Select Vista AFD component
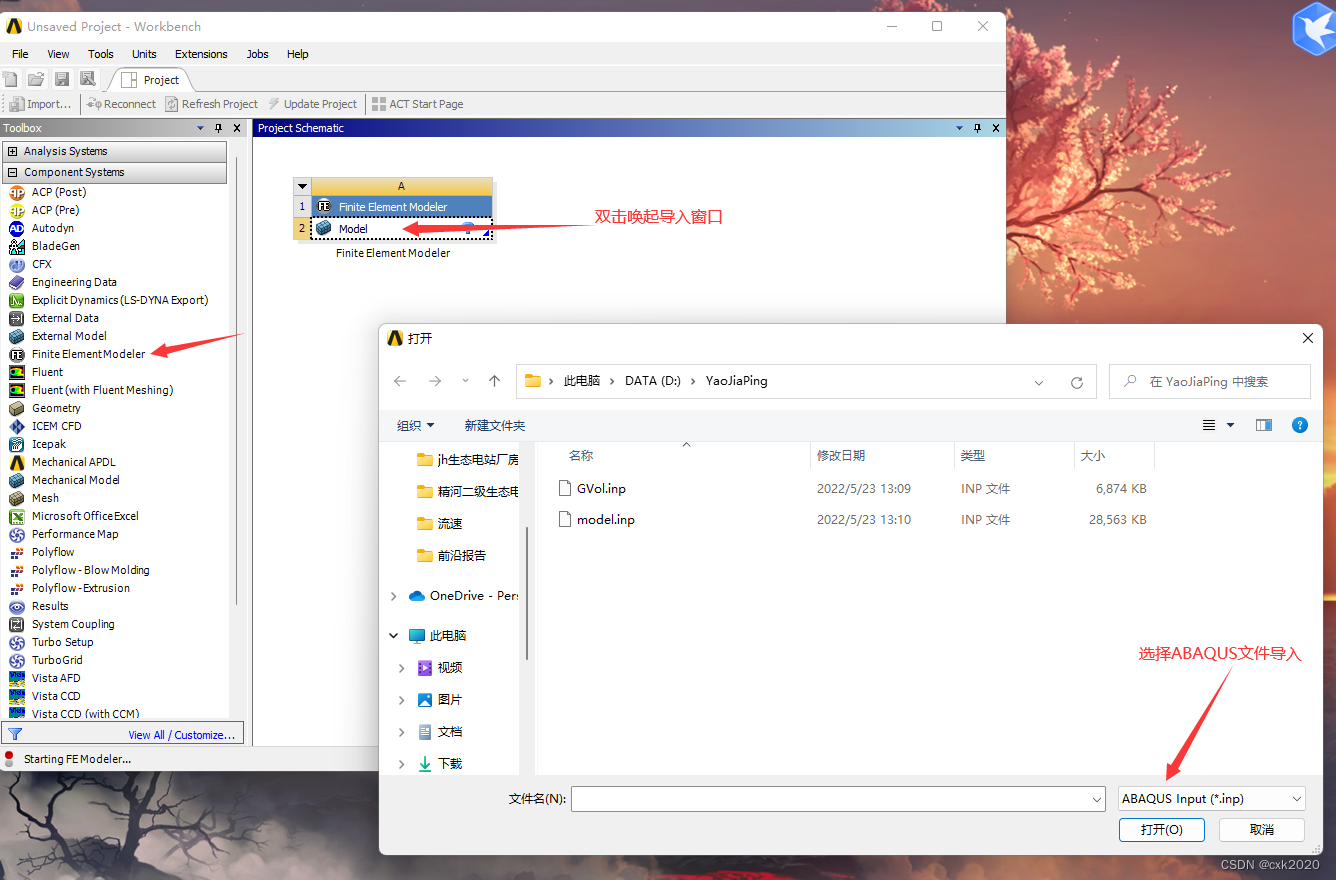Viewport: 1336px width, 880px height. [x=56, y=678]
